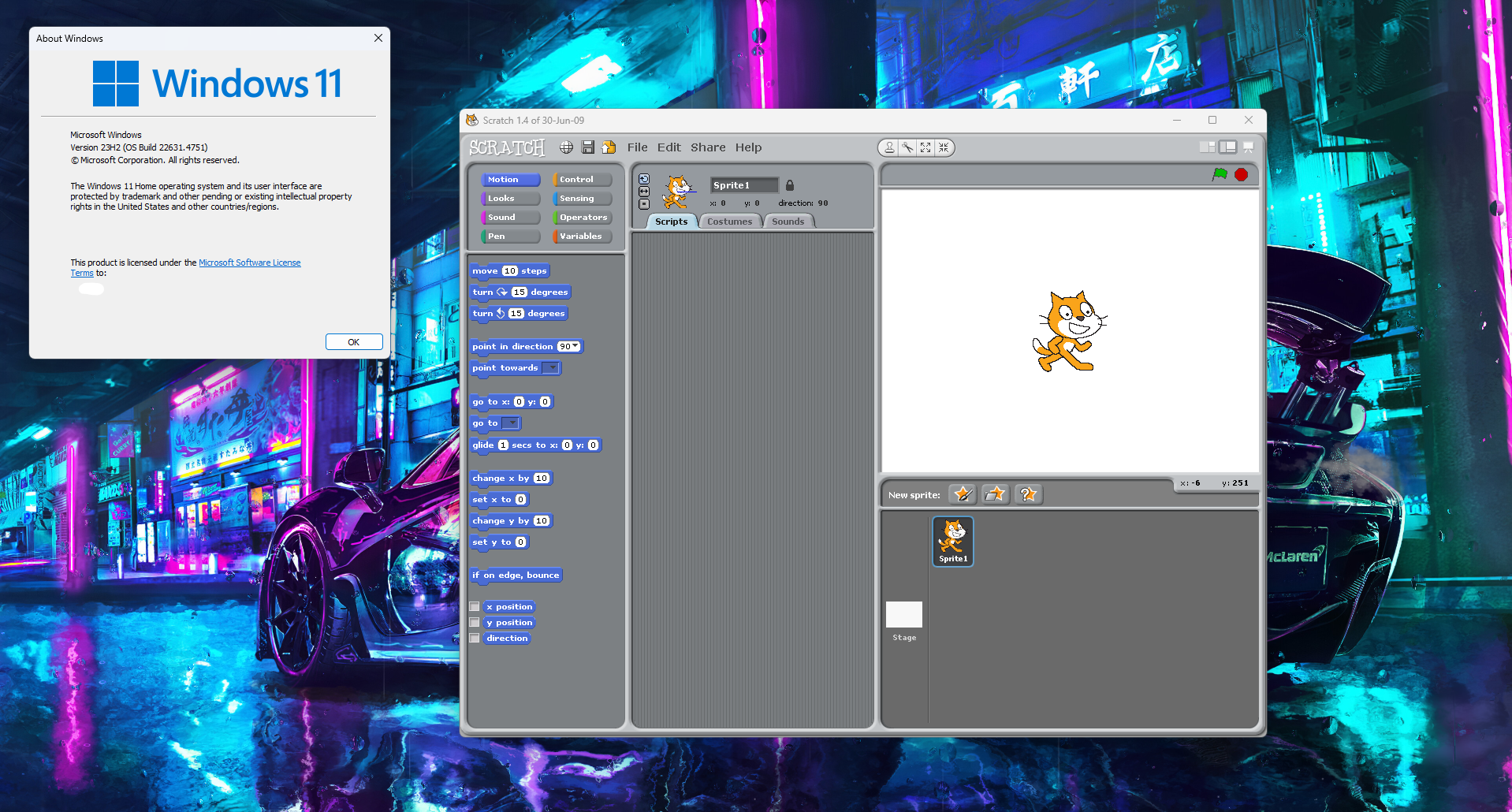
Task: Select the Sound block category
Action: coord(510,218)
